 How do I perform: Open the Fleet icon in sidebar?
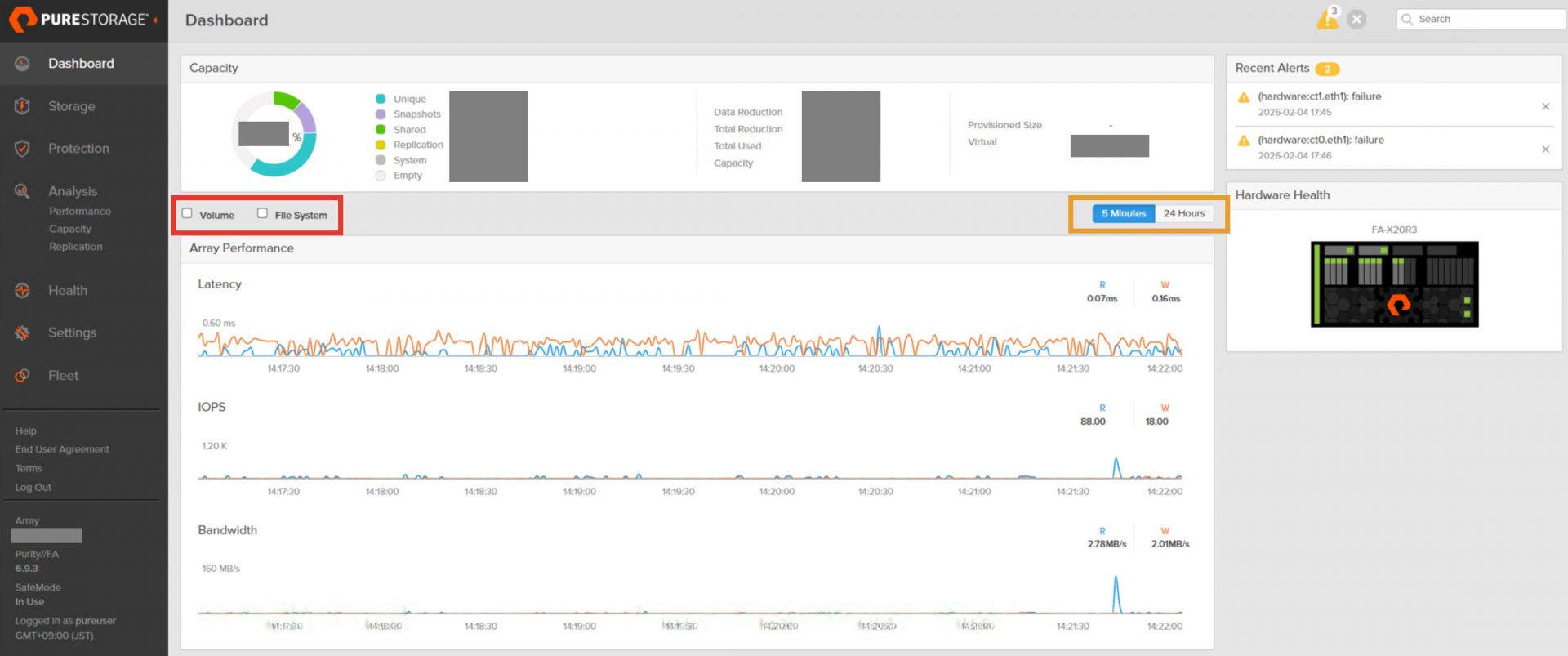point(22,376)
